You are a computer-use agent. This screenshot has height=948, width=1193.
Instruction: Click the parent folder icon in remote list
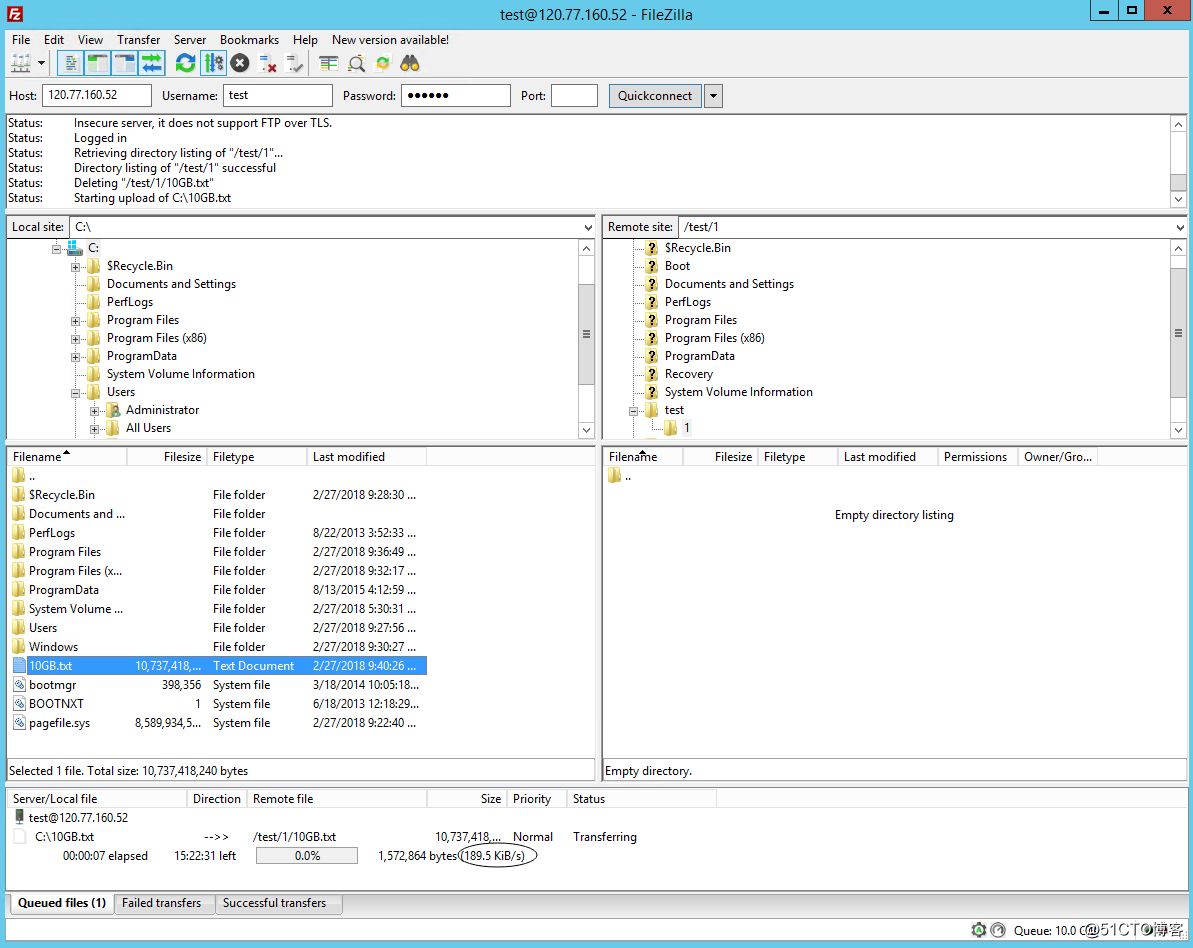[x=615, y=476]
